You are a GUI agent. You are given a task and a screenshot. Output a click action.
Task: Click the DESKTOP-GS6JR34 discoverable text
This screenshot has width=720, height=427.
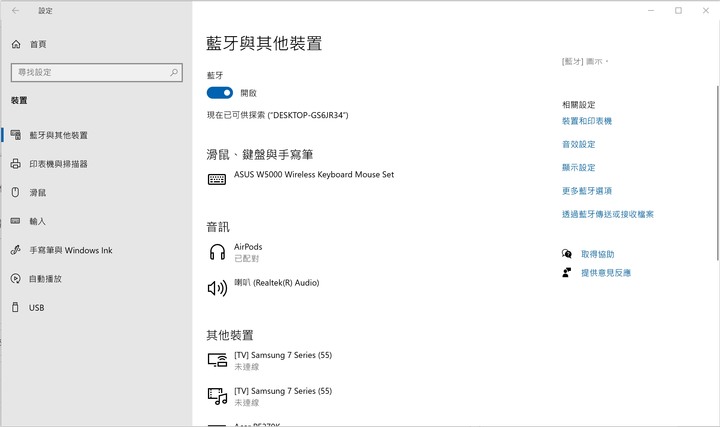[277, 115]
